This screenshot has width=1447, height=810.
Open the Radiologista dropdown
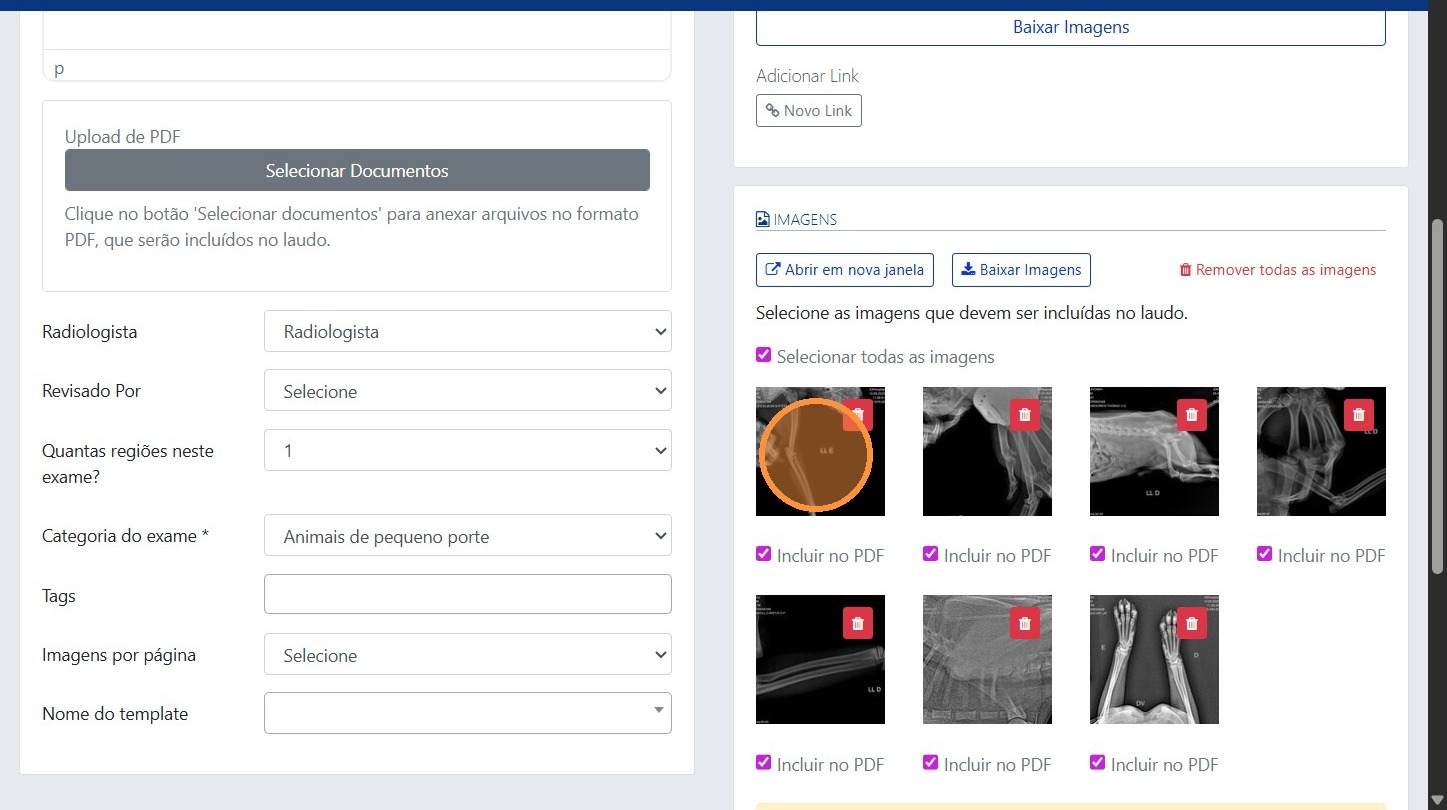pyautogui.click(x=467, y=332)
